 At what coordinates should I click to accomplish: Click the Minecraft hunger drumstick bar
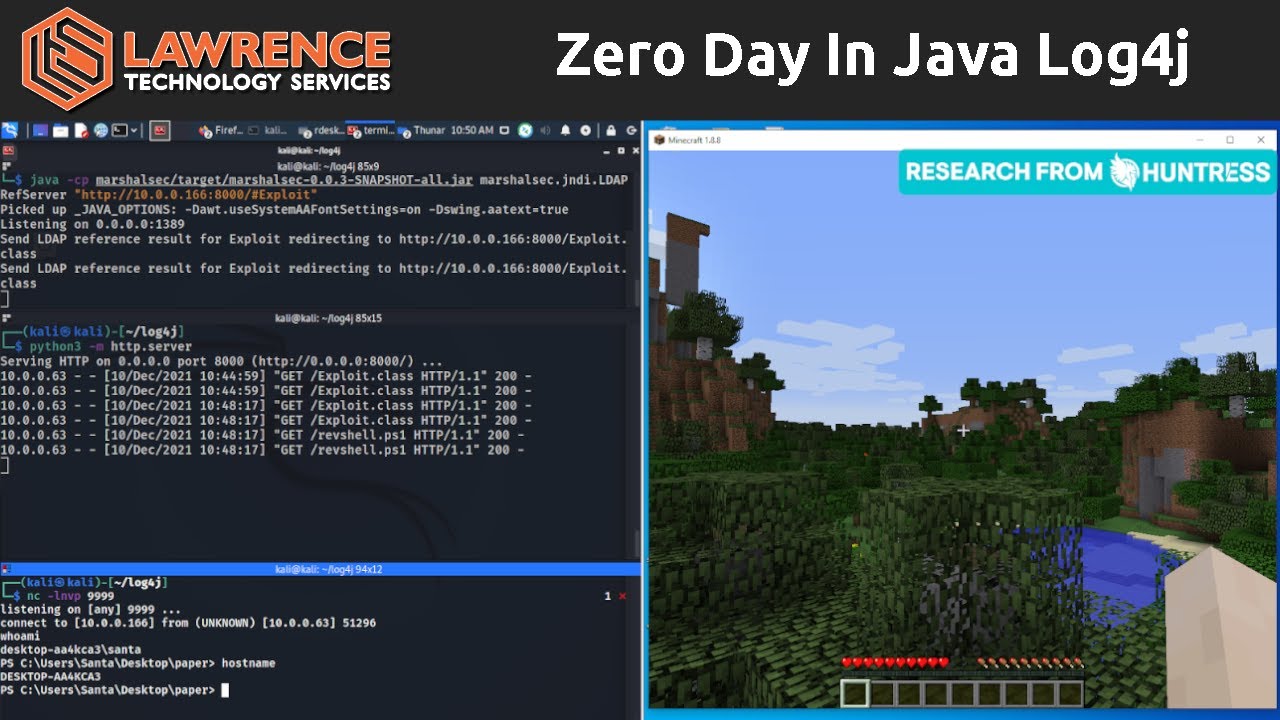pyautogui.click(x=1029, y=663)
